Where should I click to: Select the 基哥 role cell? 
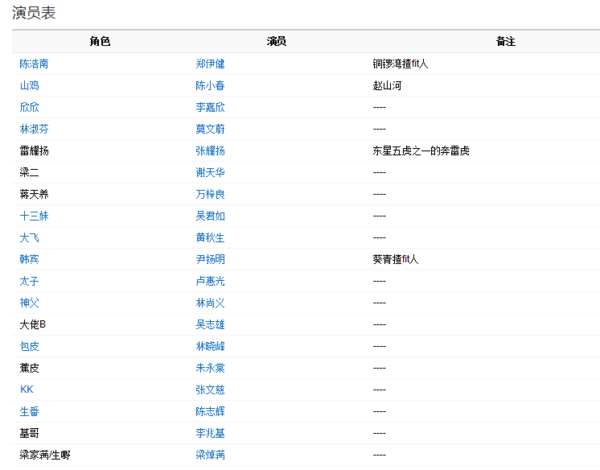coord(29,433)
